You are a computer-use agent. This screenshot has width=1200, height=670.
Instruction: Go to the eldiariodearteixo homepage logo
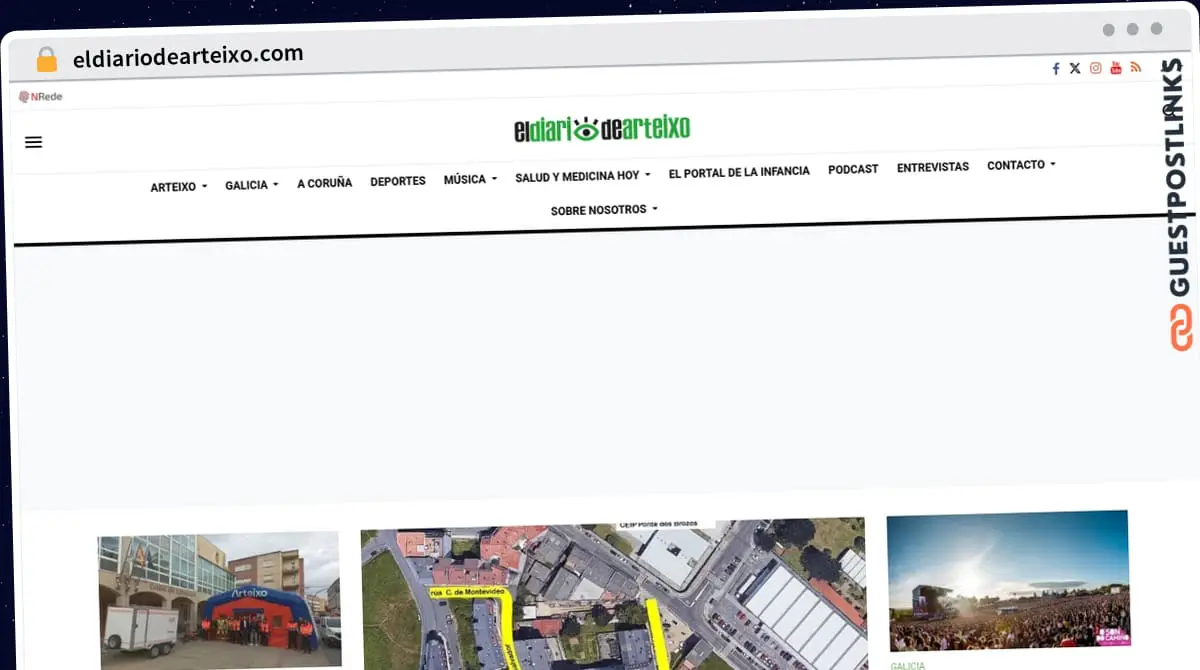pyautogui.click(x=601, y=129)
